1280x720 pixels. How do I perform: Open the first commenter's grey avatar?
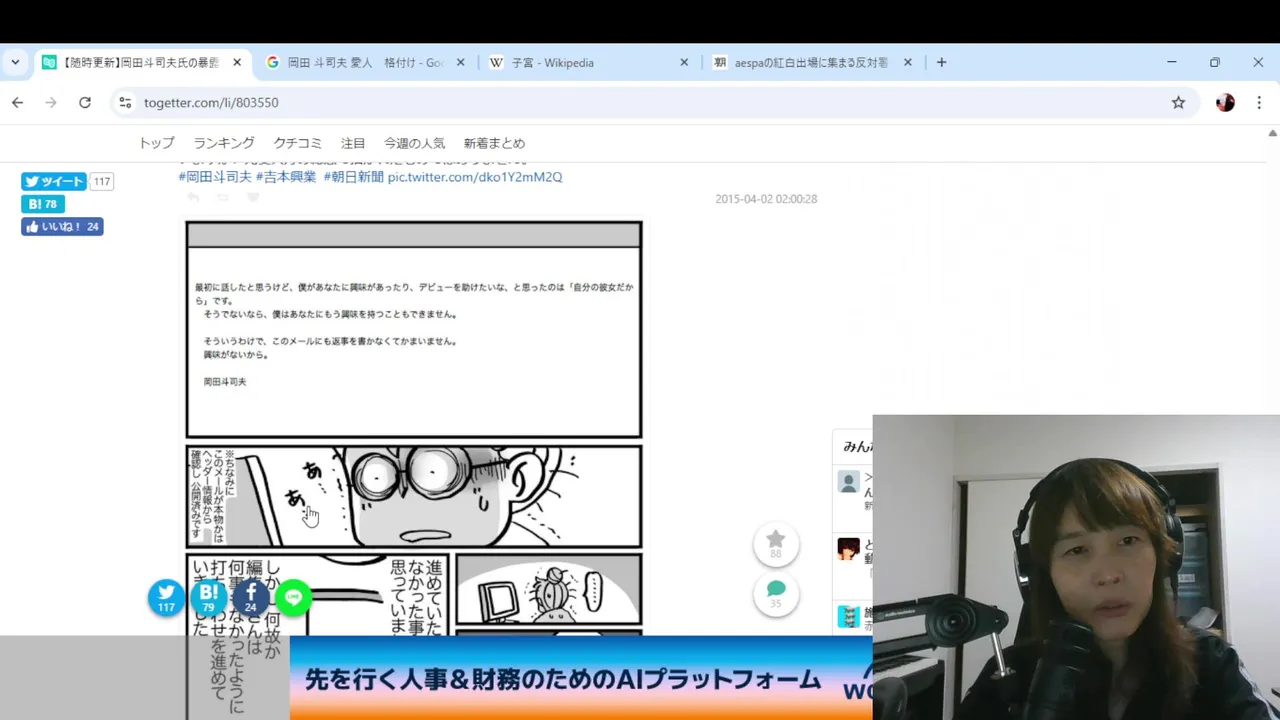click(848, 483)
